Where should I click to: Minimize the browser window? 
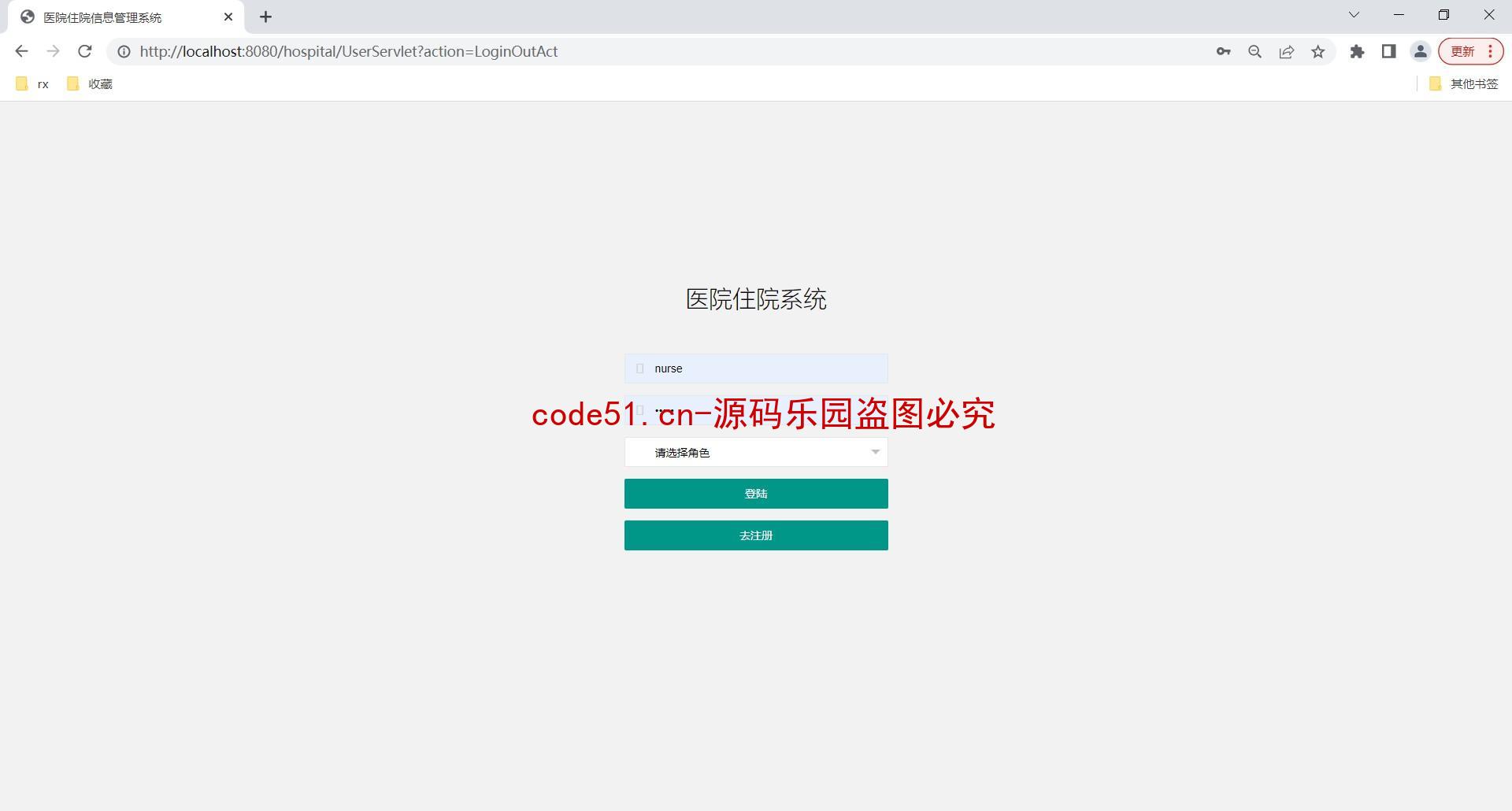point(1399,15)
